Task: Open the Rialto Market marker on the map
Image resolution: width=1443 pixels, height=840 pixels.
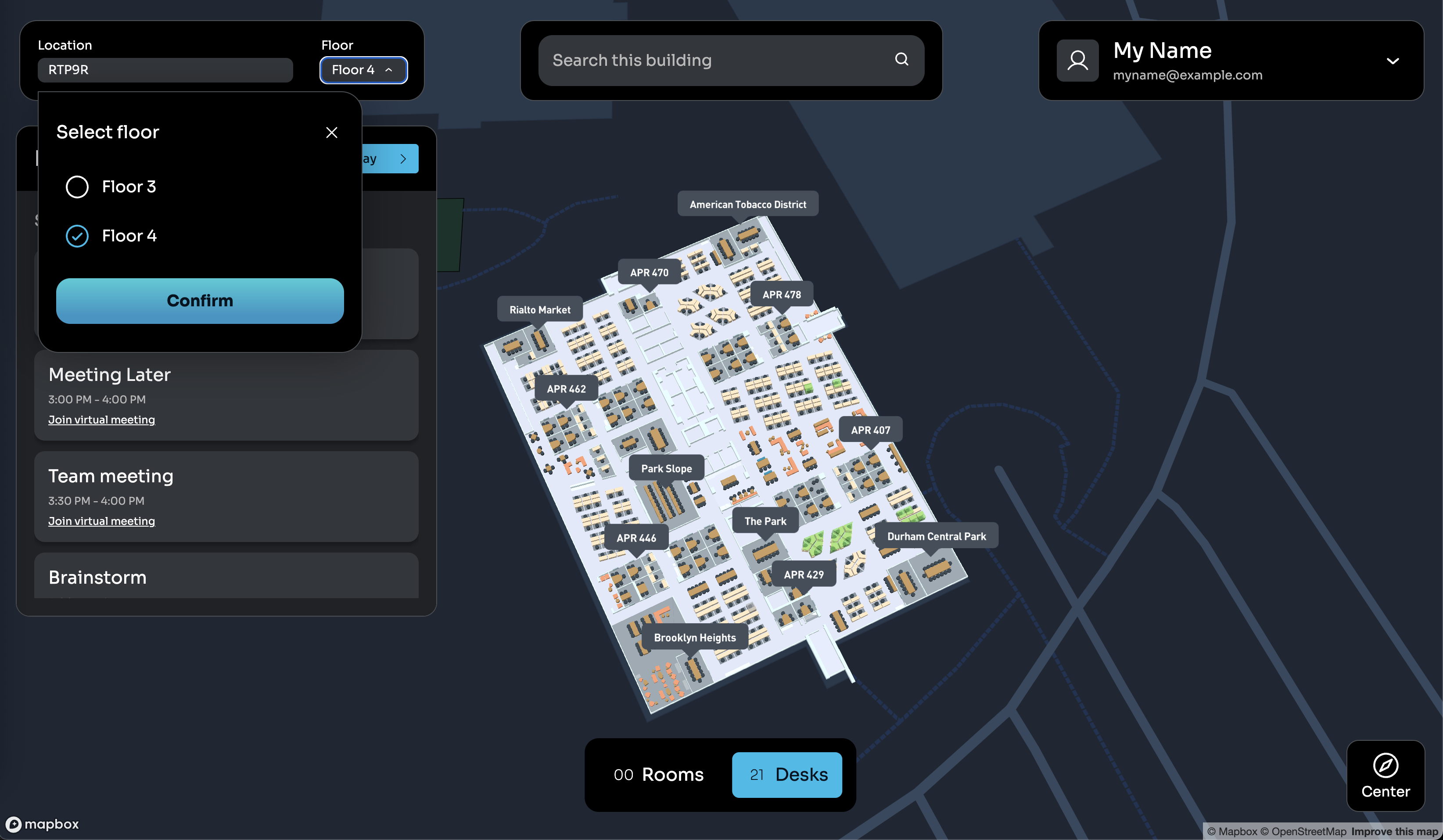Action: (539, 309)
